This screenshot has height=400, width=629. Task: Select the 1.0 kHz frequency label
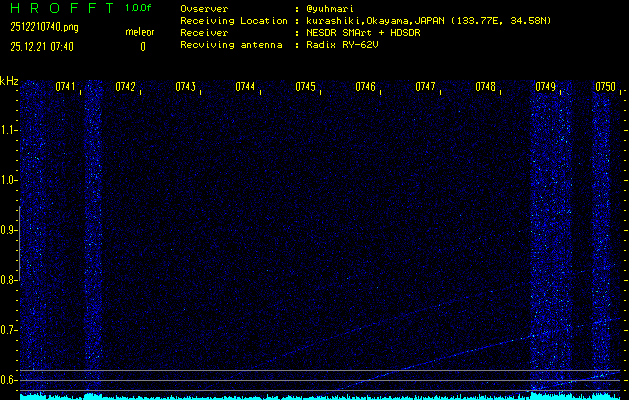pos(9,180)
